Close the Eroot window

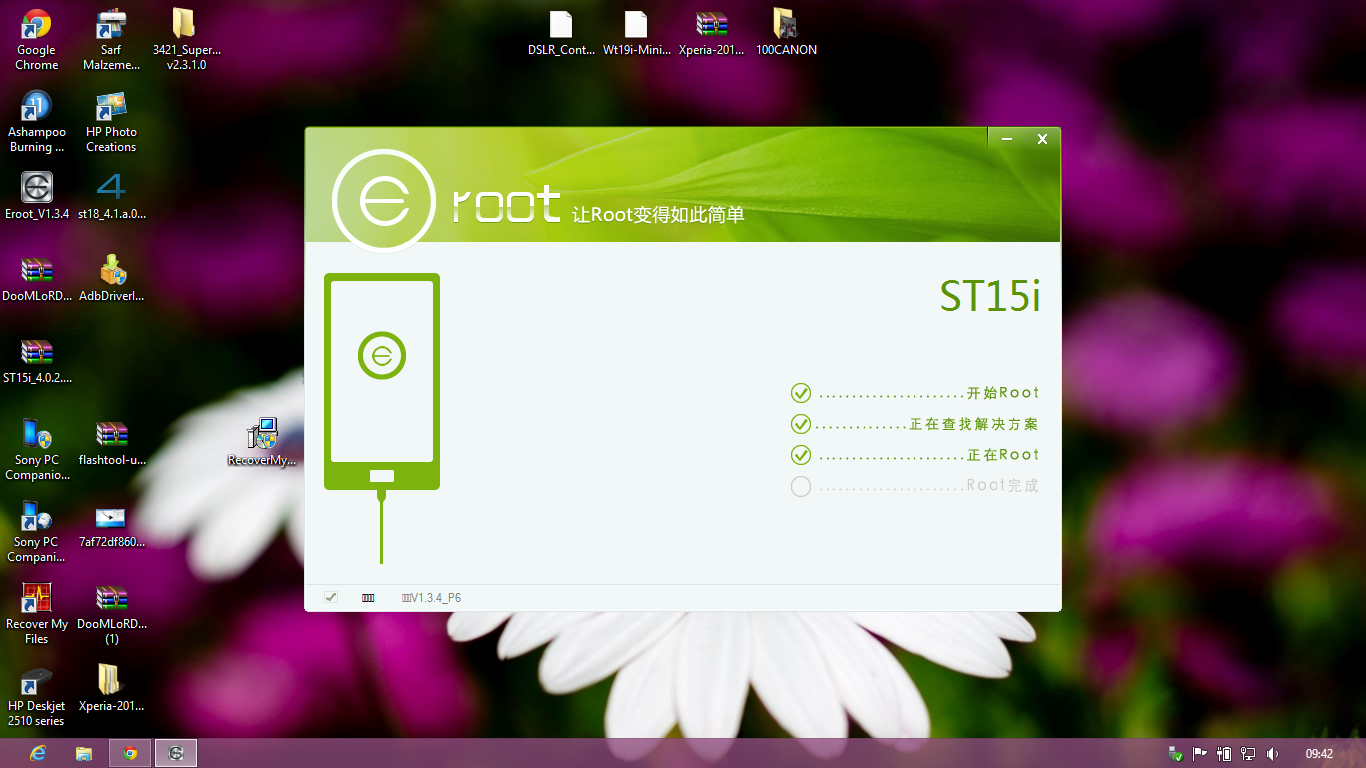1042,139
